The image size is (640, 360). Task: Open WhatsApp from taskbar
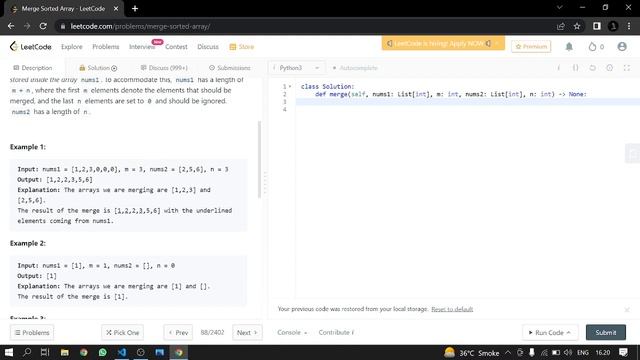102,352
